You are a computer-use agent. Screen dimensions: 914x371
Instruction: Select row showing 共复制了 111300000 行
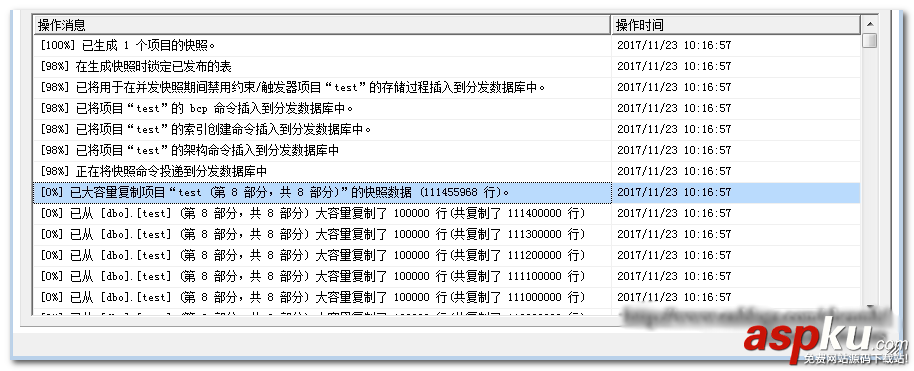coord(447,234)
